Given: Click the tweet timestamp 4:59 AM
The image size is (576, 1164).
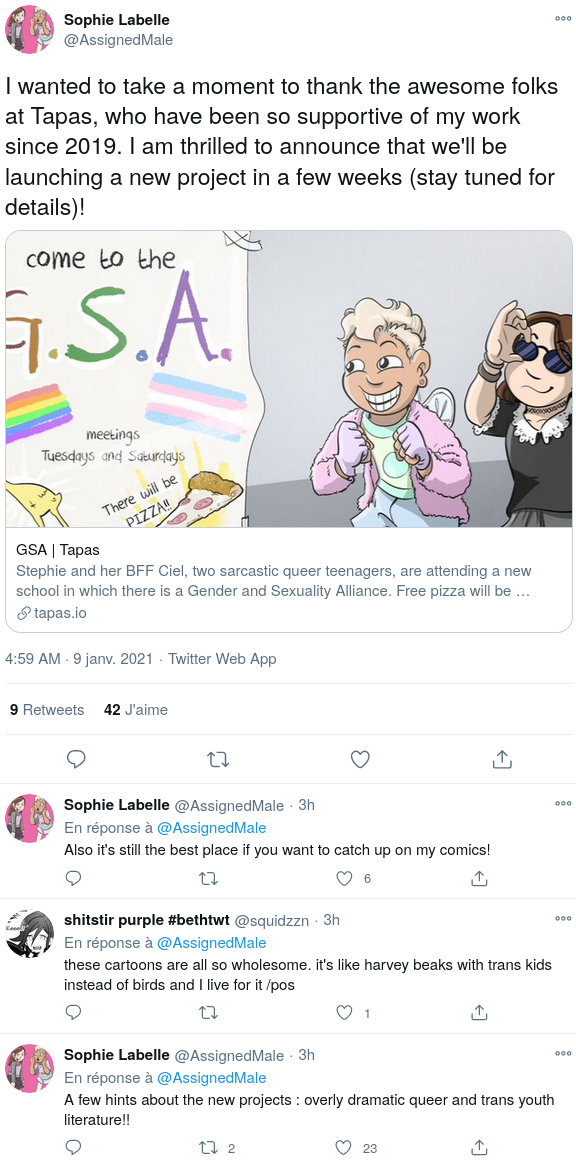Looking at the screenshot, I should coord(33,658).
